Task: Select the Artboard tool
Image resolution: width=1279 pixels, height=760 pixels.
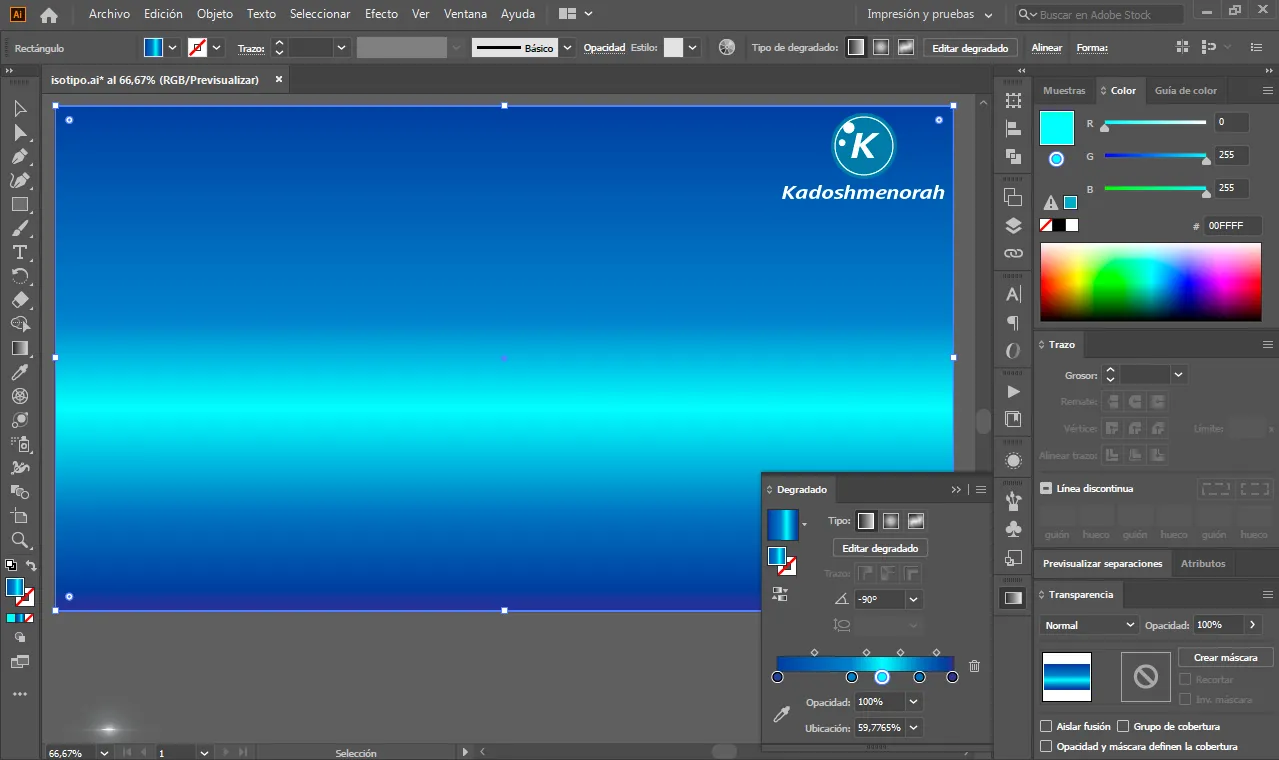Action: (x=19, y=516)
